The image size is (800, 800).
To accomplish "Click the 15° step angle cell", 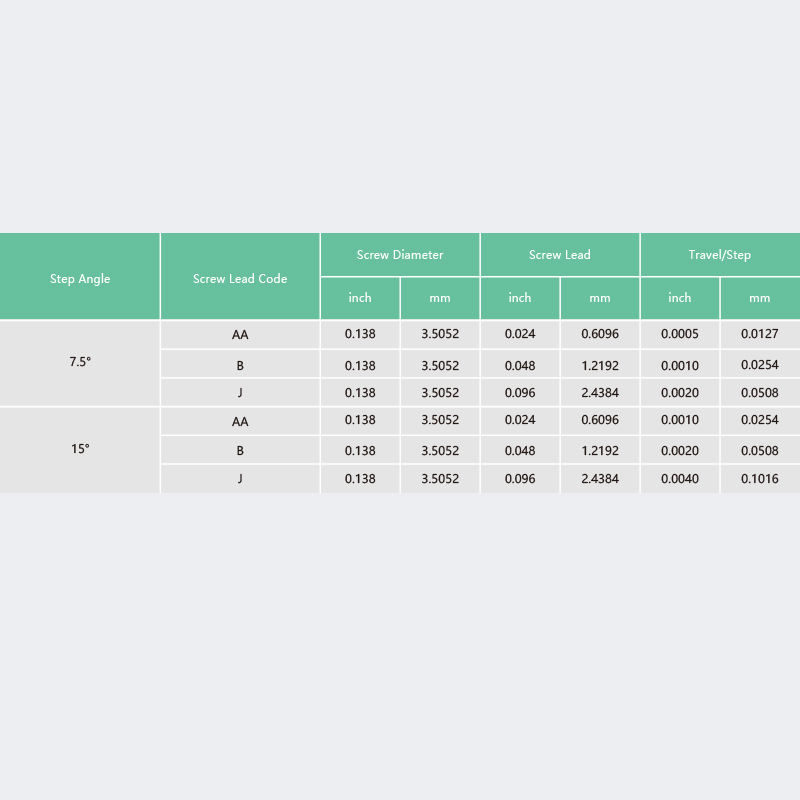I will point(80,449).
